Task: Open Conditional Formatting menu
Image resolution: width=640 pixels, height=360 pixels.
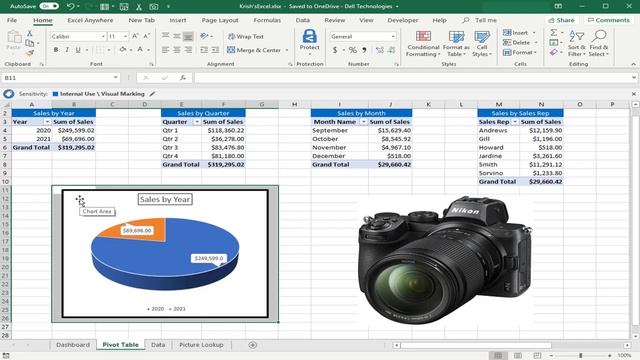Action: click(423, 43)
